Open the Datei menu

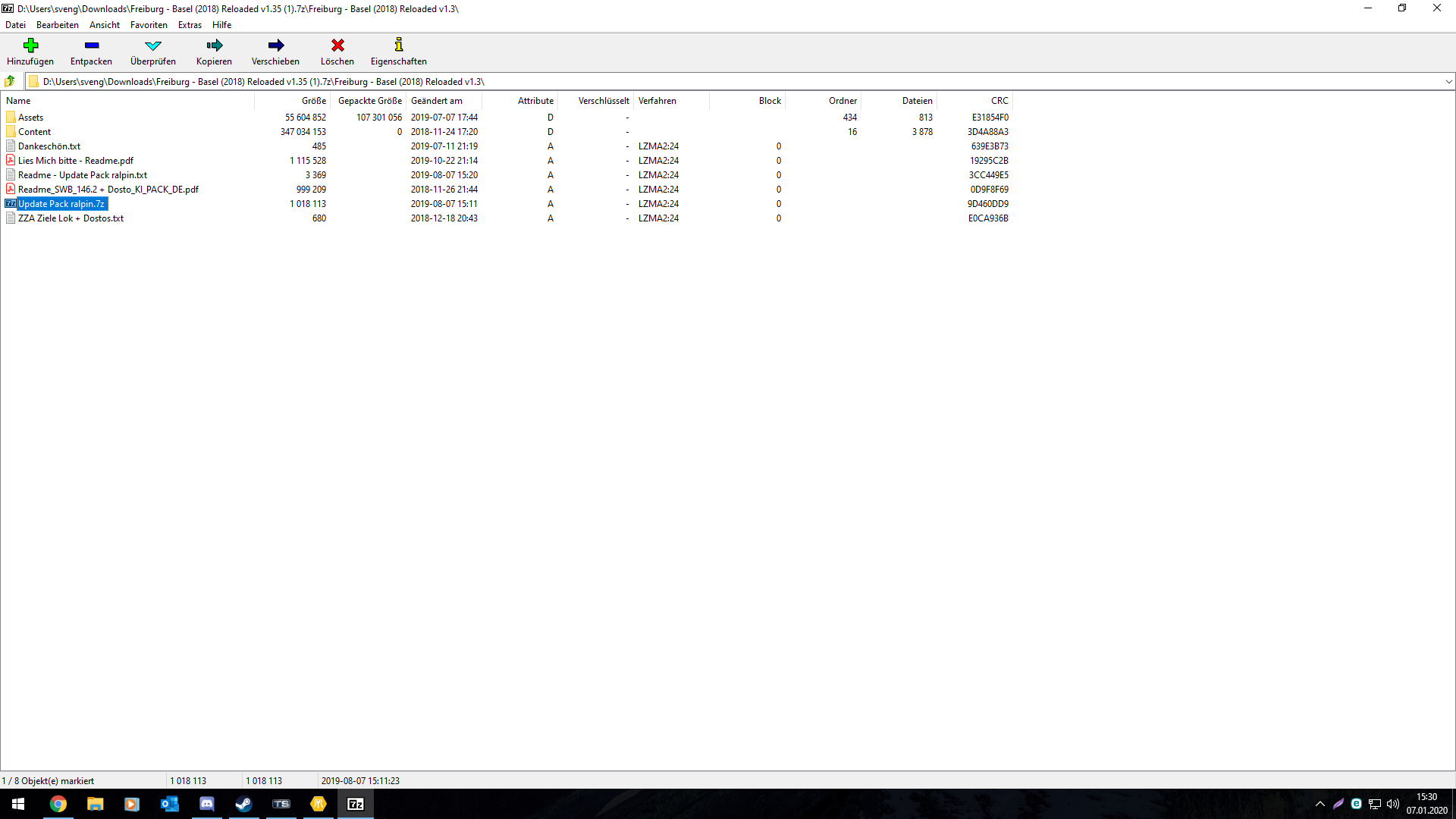[x=15, y=25]
